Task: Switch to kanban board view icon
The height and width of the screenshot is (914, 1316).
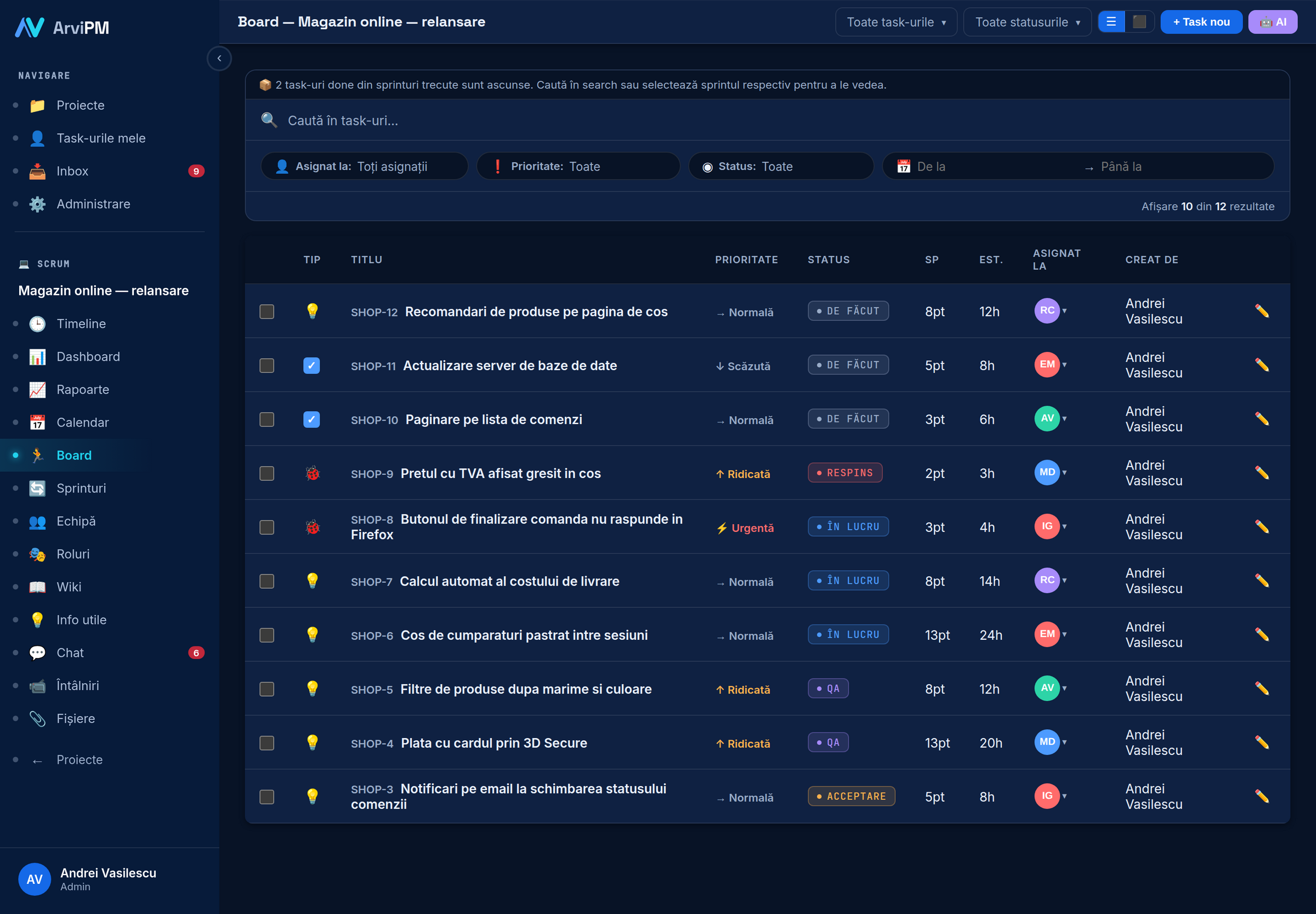Action: (x=1139, y=22)
